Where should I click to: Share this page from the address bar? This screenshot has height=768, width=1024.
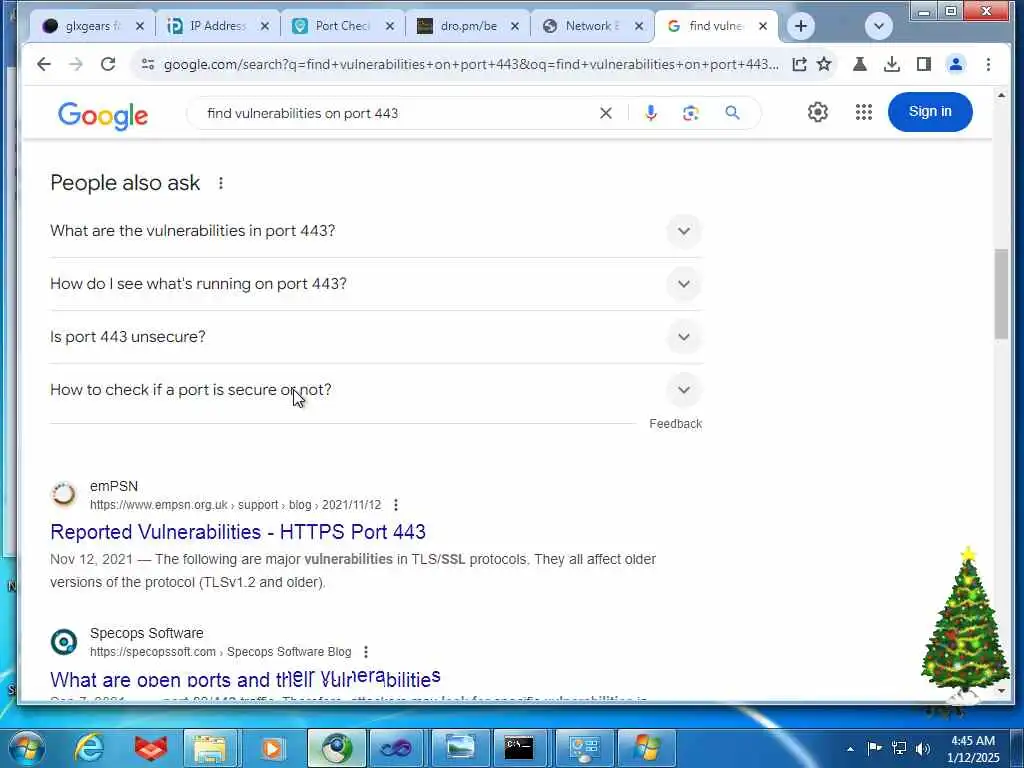click(799, 64)
